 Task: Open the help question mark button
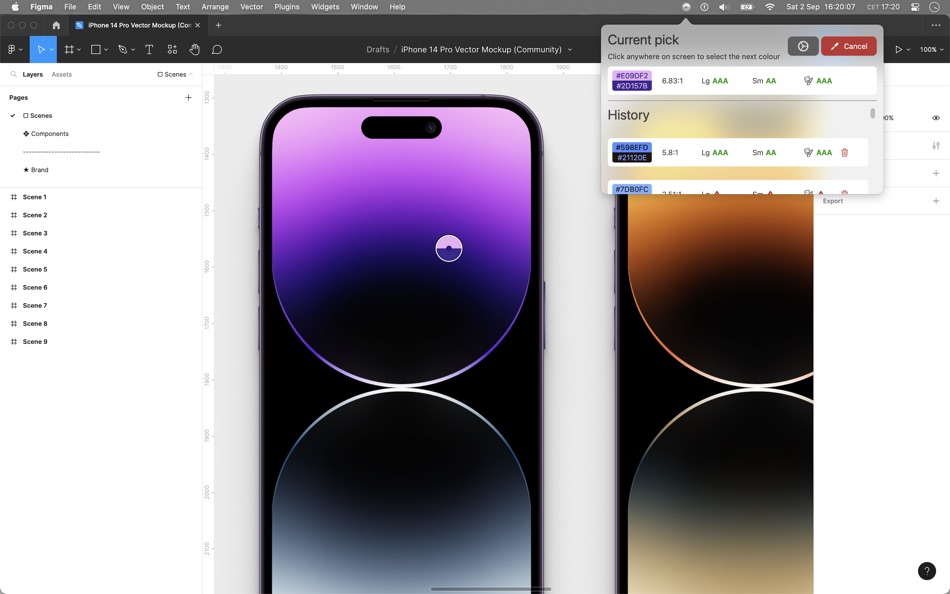[x=926, y=571]
